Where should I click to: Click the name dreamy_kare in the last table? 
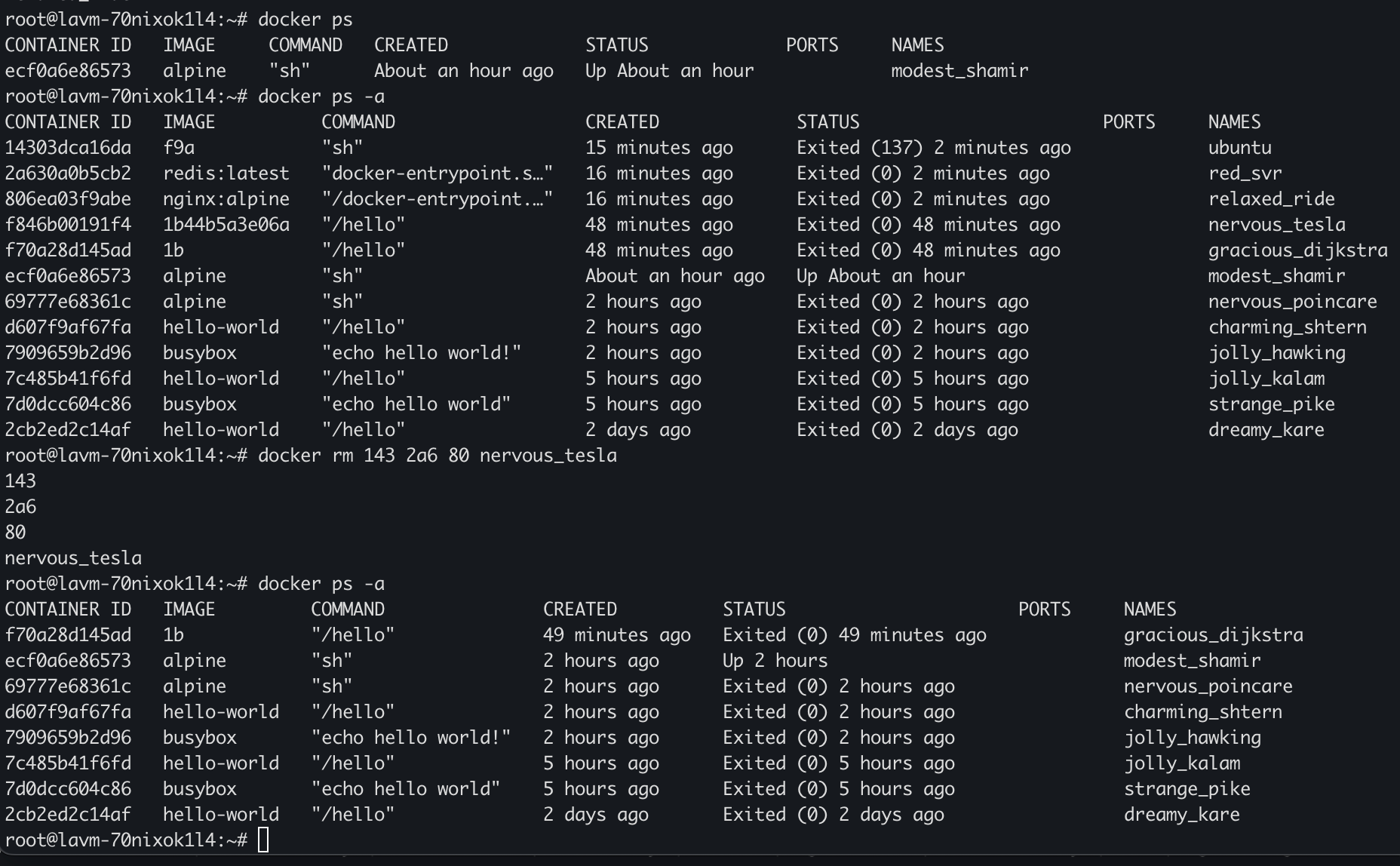point(1181,815)
